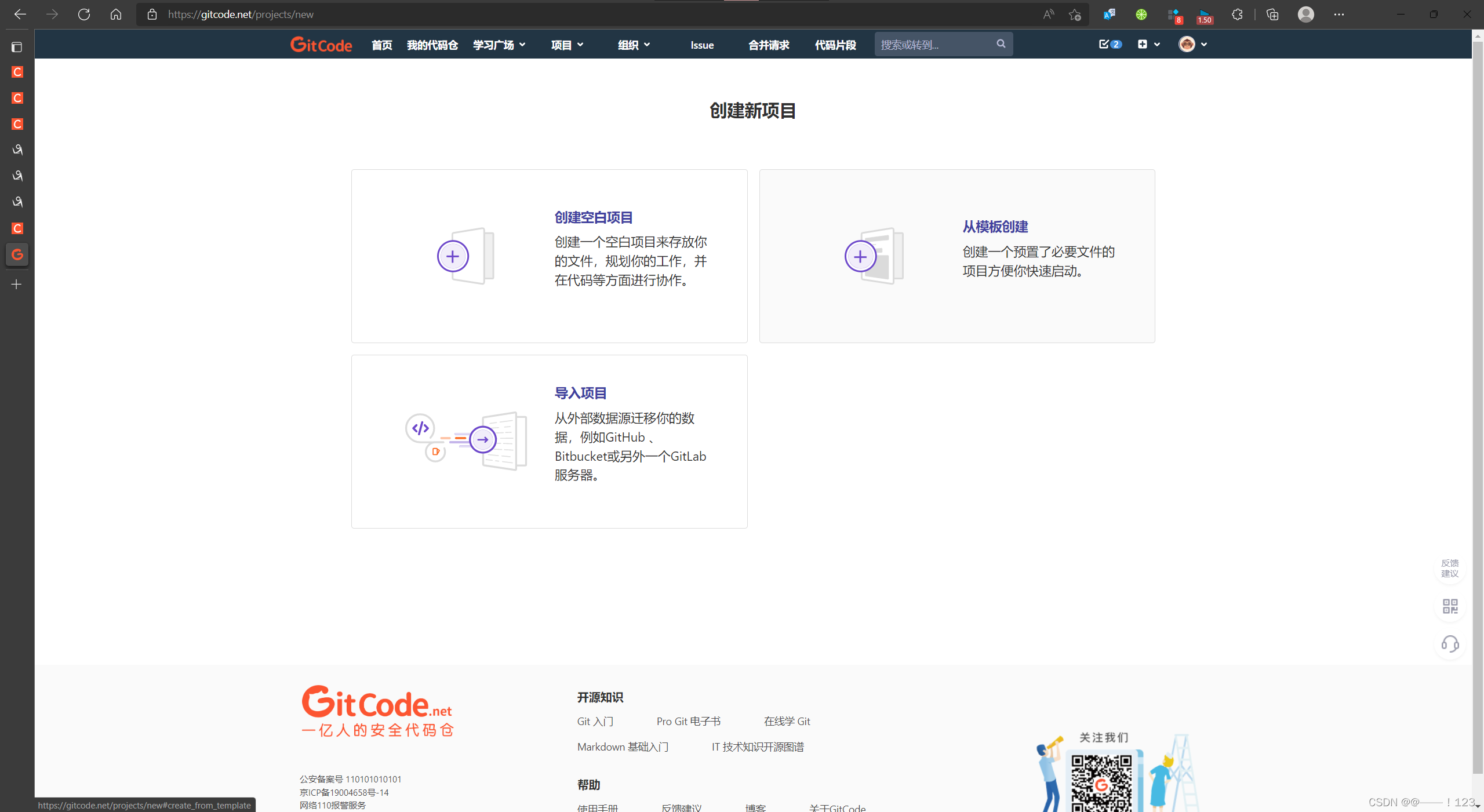The image size is (1484, 812).
Task: Select the GitCode tab icon in the sidebar
Action: pyautogui.click(x=17, y=254)
